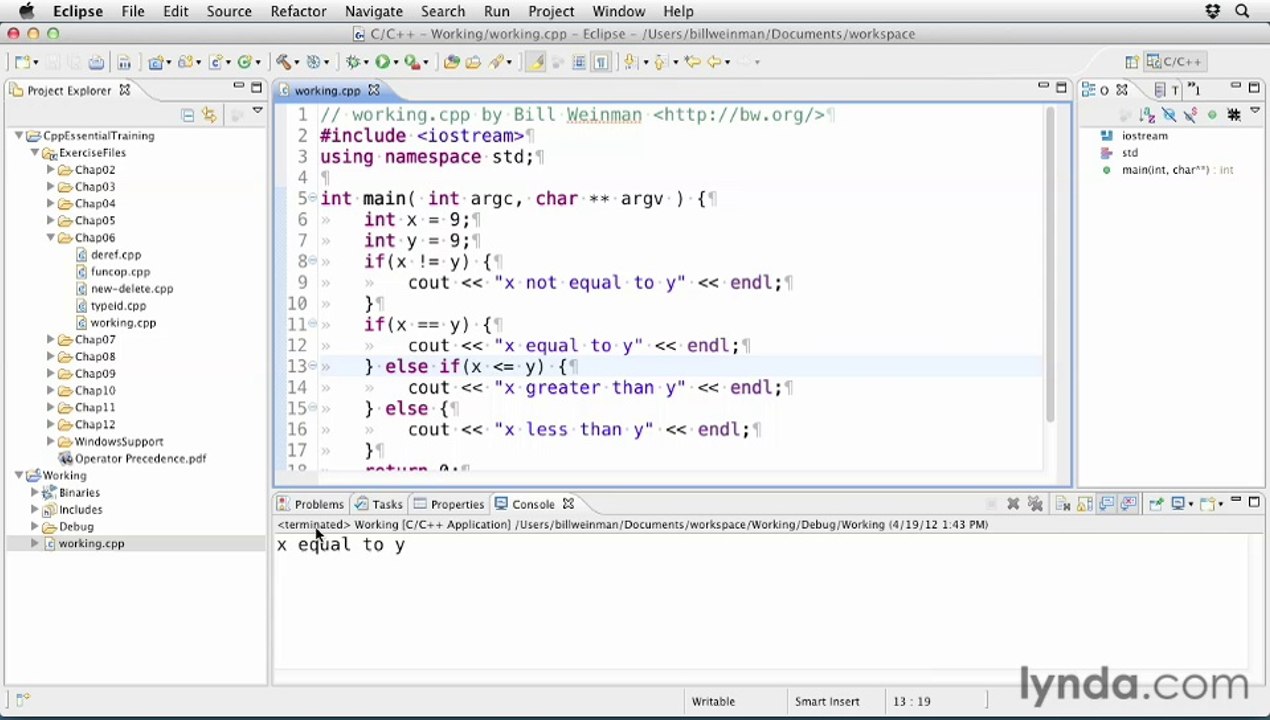The image size is (1270, 720).
Task: Toggle Scroll Lock in Console toolbar
Action: click(1084, 504)
